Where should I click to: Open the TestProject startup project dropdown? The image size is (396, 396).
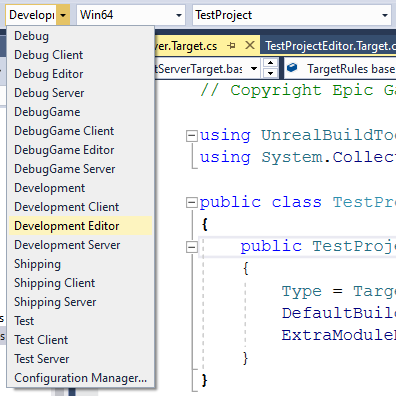point(292,15)
